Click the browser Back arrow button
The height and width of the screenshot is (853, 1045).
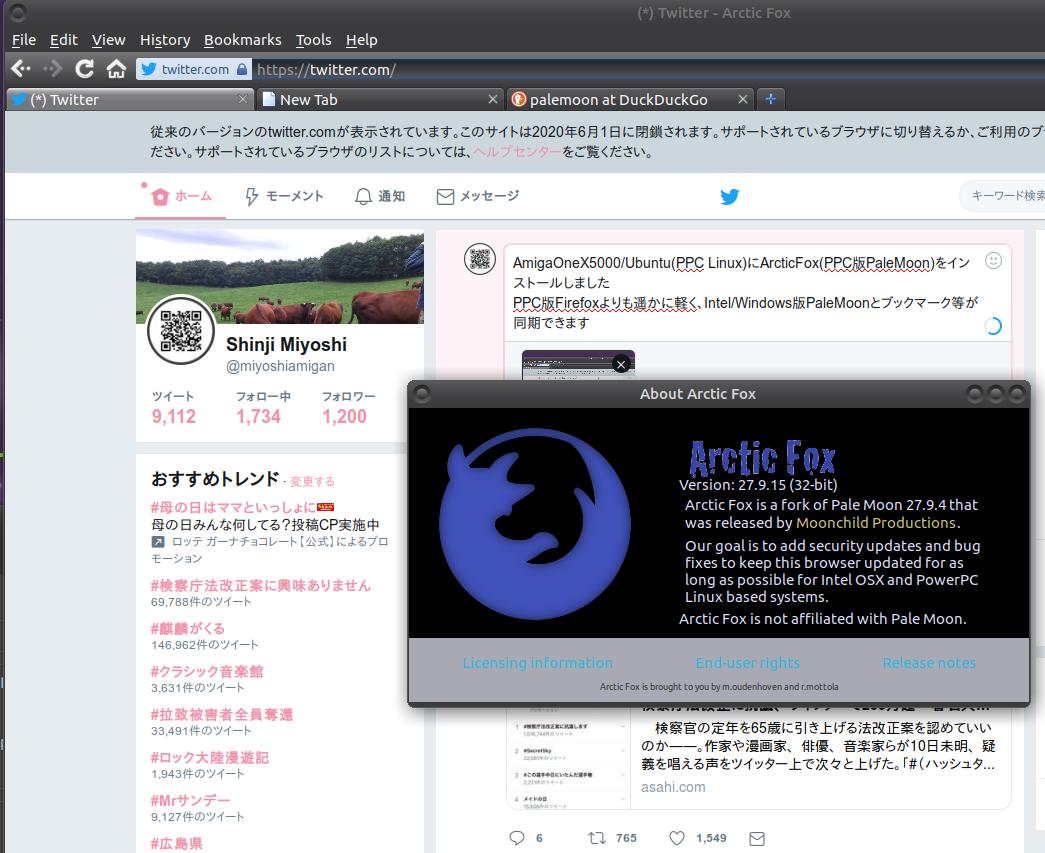(21, 69)
